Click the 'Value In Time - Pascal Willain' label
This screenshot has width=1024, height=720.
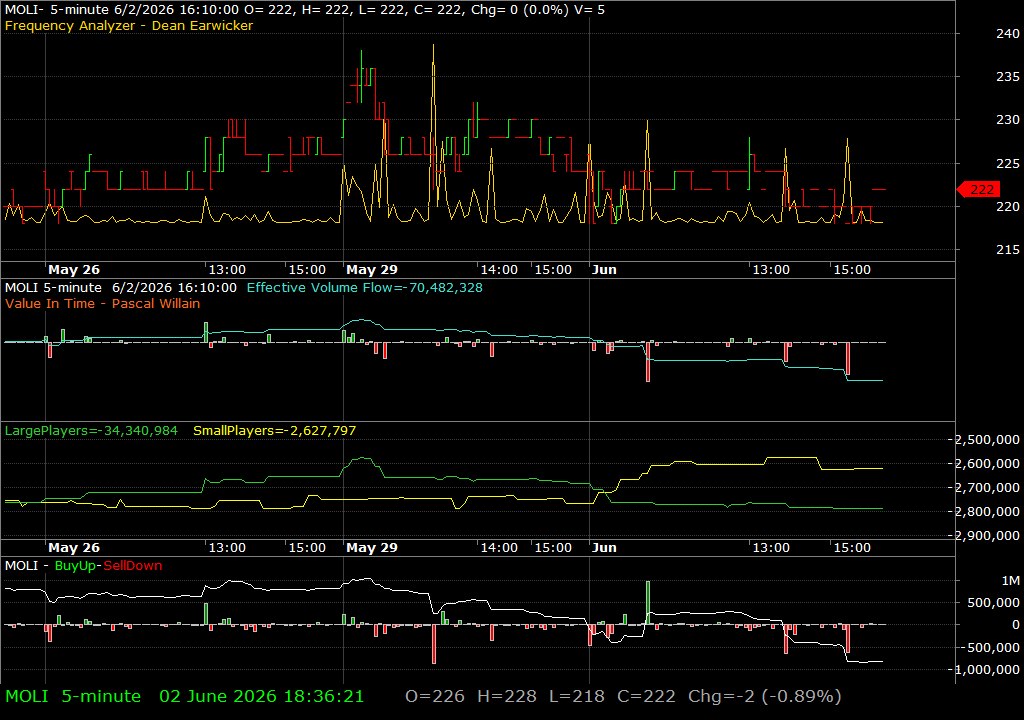point(103,303)
